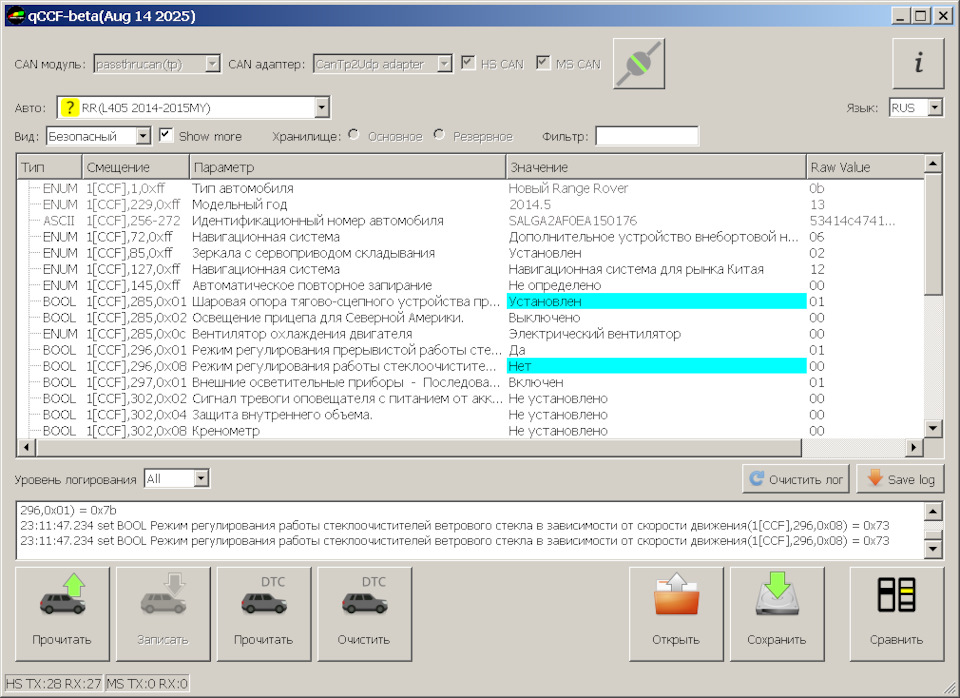The image size is (960, 698).
Task: Open the CAN адаптер CanTp2Udp dropdown
Action: pos(444,64)
